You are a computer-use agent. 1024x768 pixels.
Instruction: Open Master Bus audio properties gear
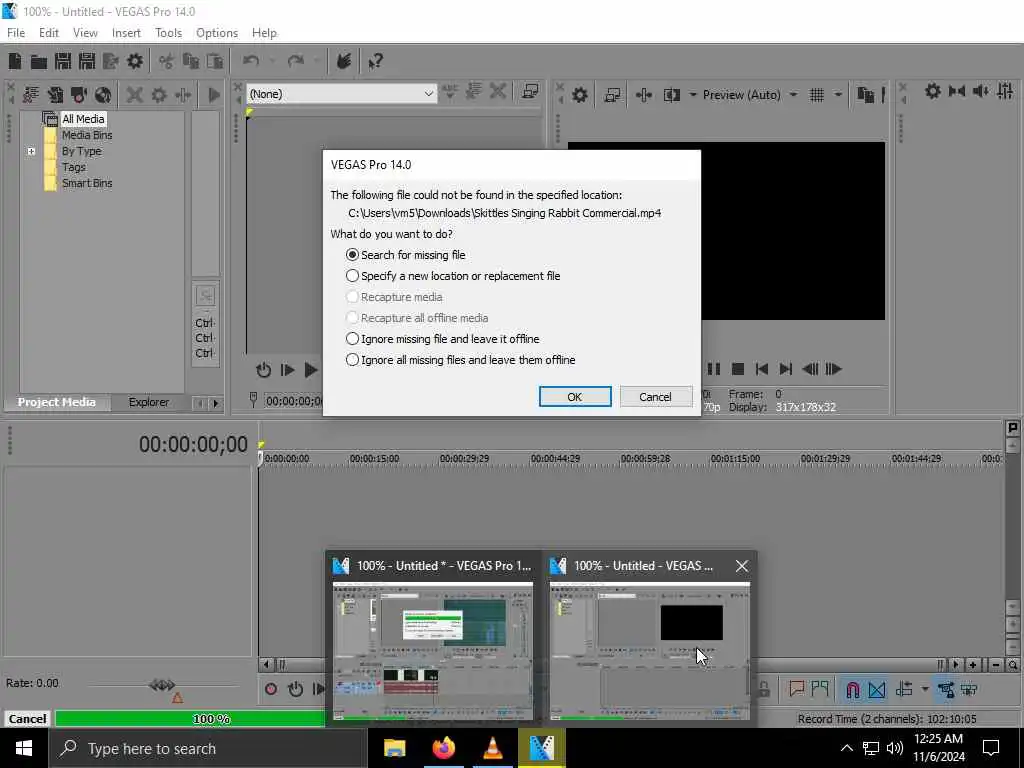pos(933,91)
